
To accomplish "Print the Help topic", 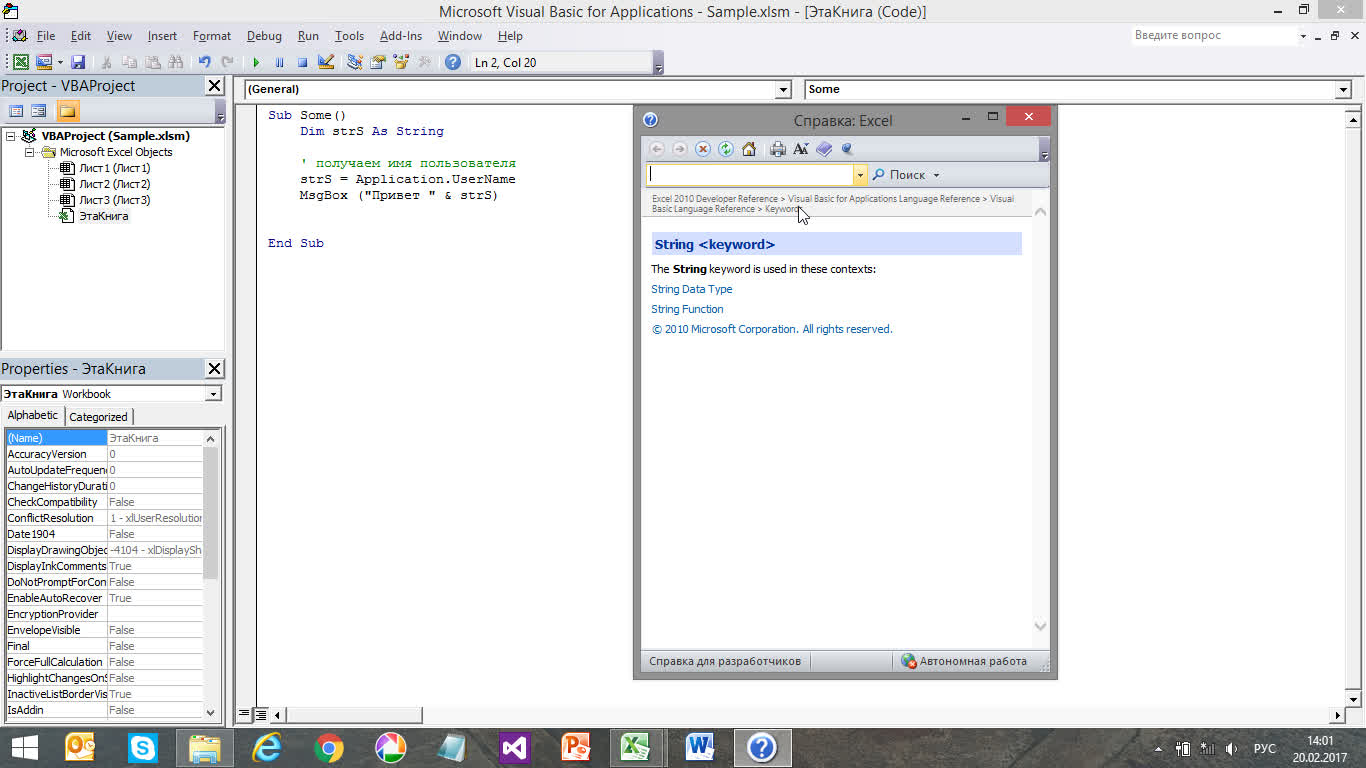I will point(778,149).
